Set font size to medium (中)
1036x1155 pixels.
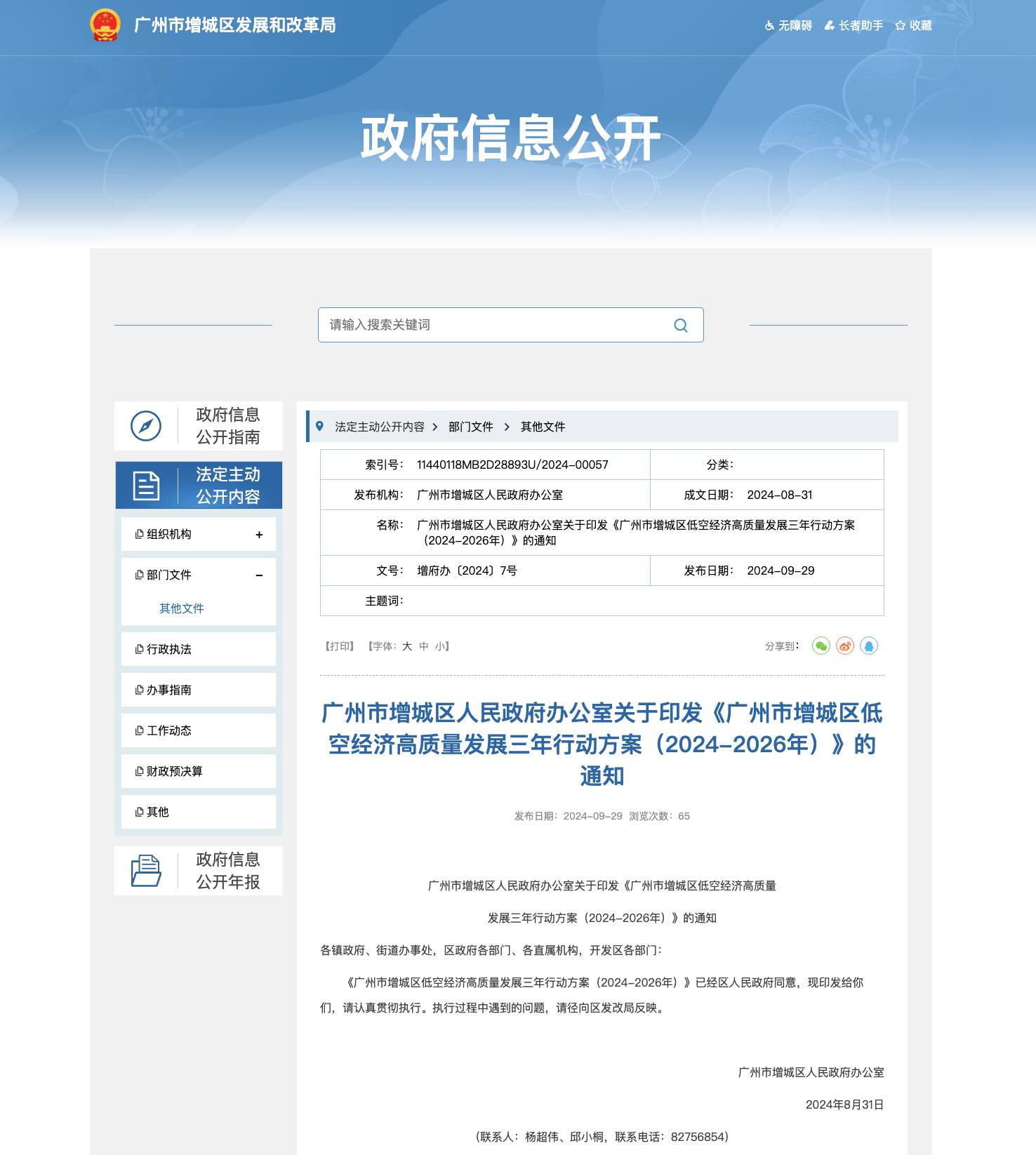pos(424,646)
